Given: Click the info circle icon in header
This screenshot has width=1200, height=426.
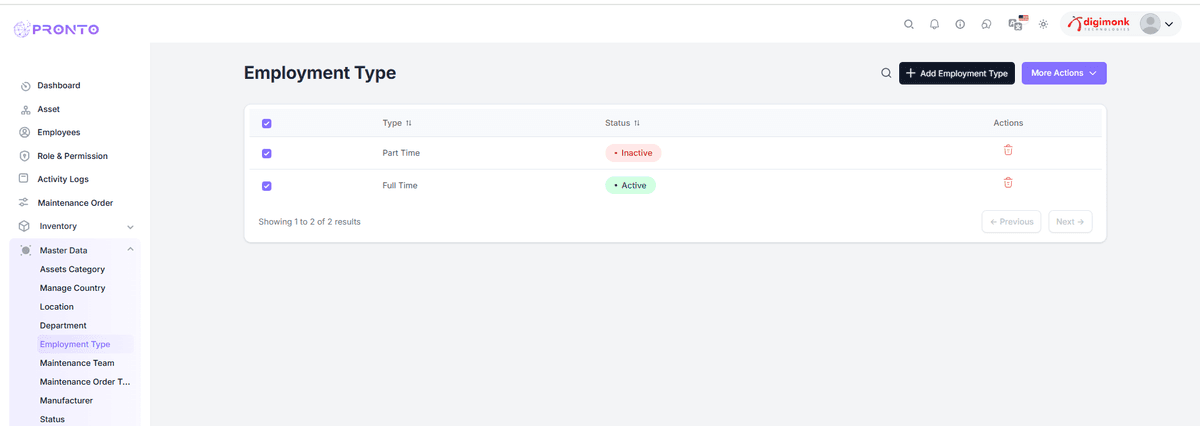Looking at the screenshot, I should click(960, 24).
